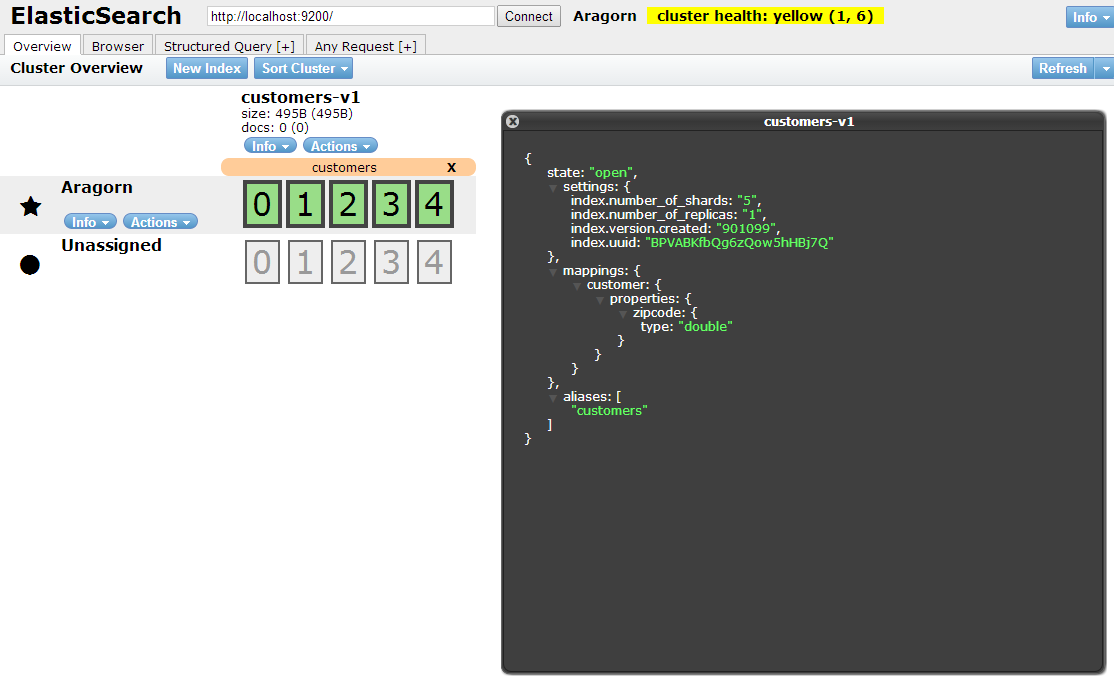The width and height of the screenshot is (1114, 683).
Task: Open the Structured Query tab
Action: tap(228, 45)
